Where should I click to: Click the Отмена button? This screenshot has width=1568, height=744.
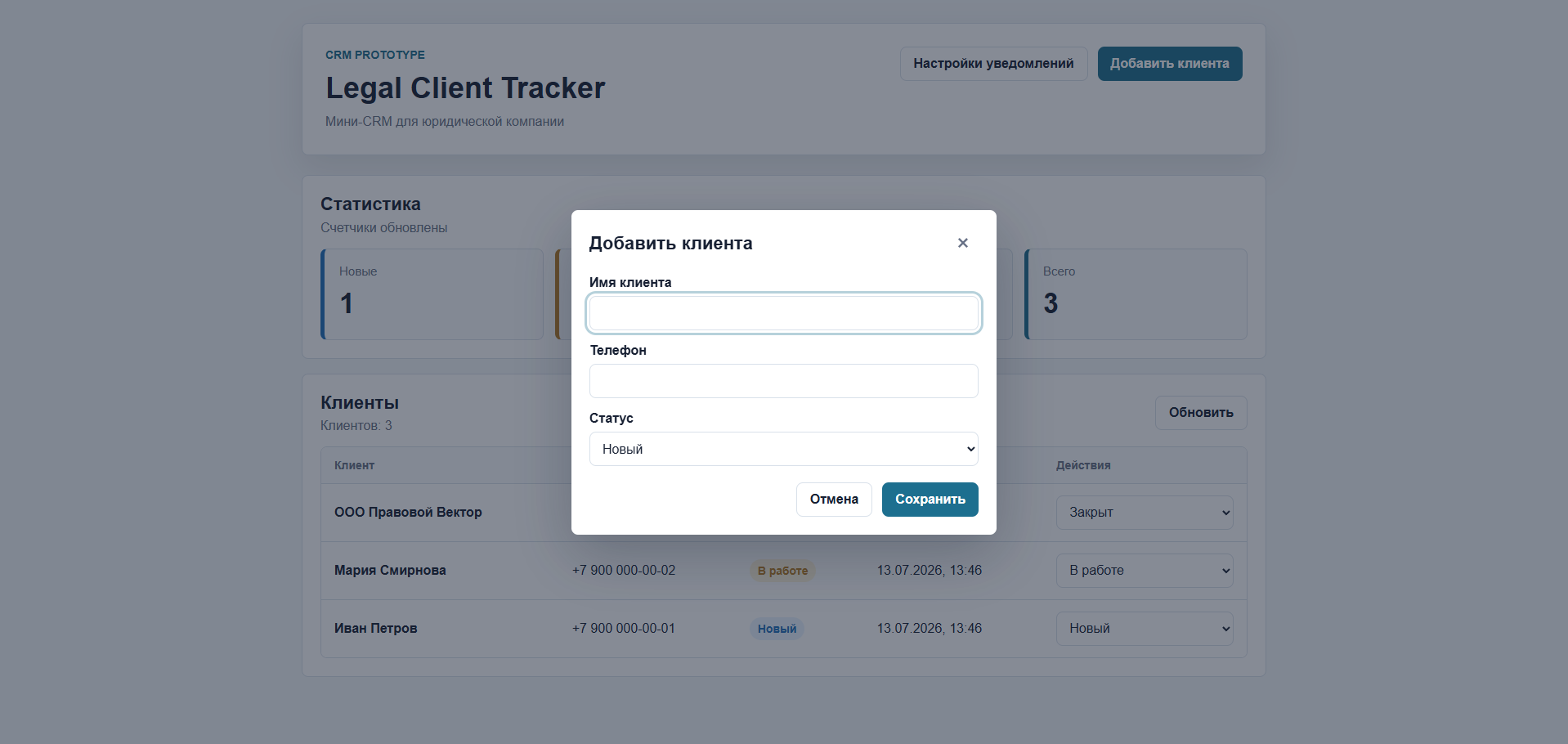[834, 500]
